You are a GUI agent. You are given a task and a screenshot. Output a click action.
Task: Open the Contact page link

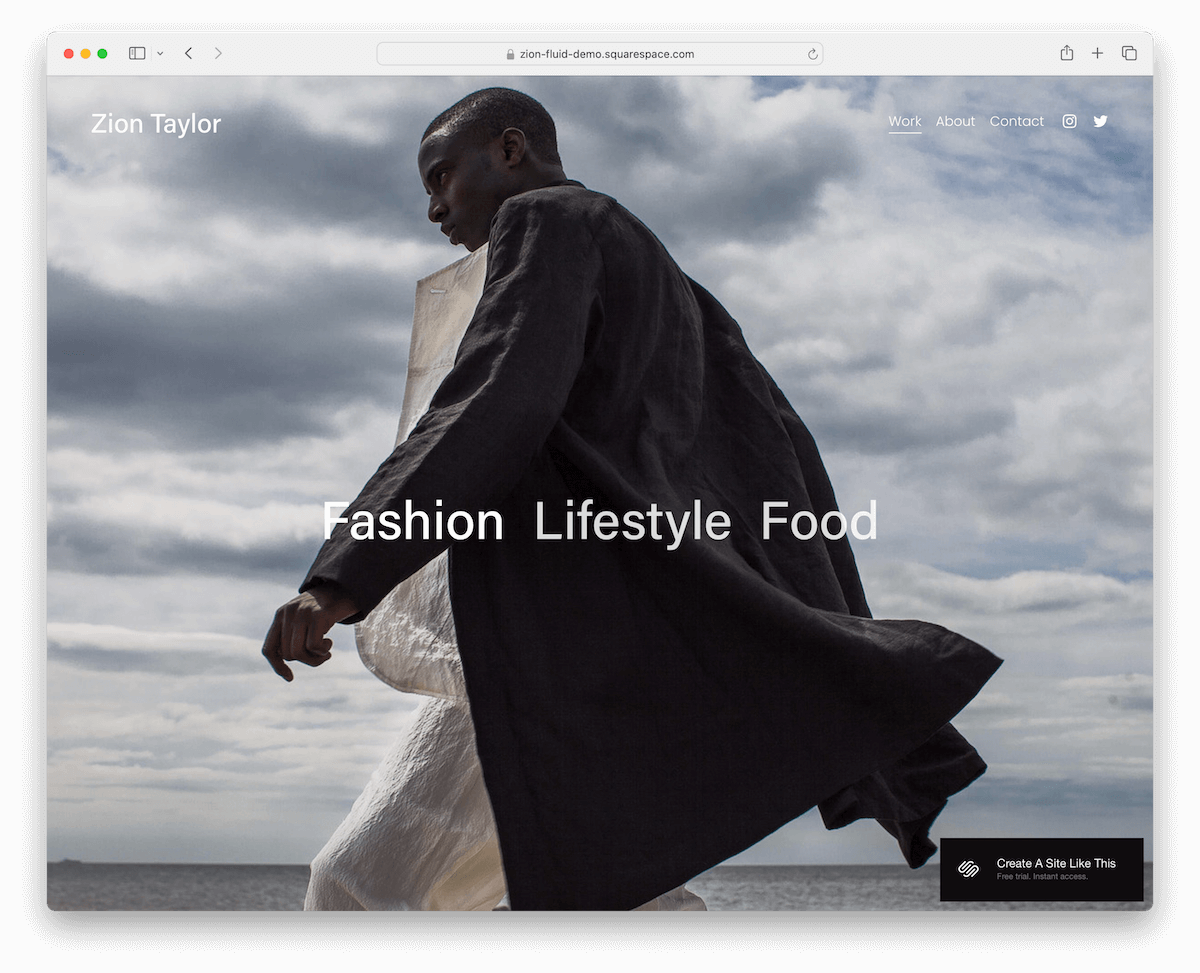[1016, 121]
